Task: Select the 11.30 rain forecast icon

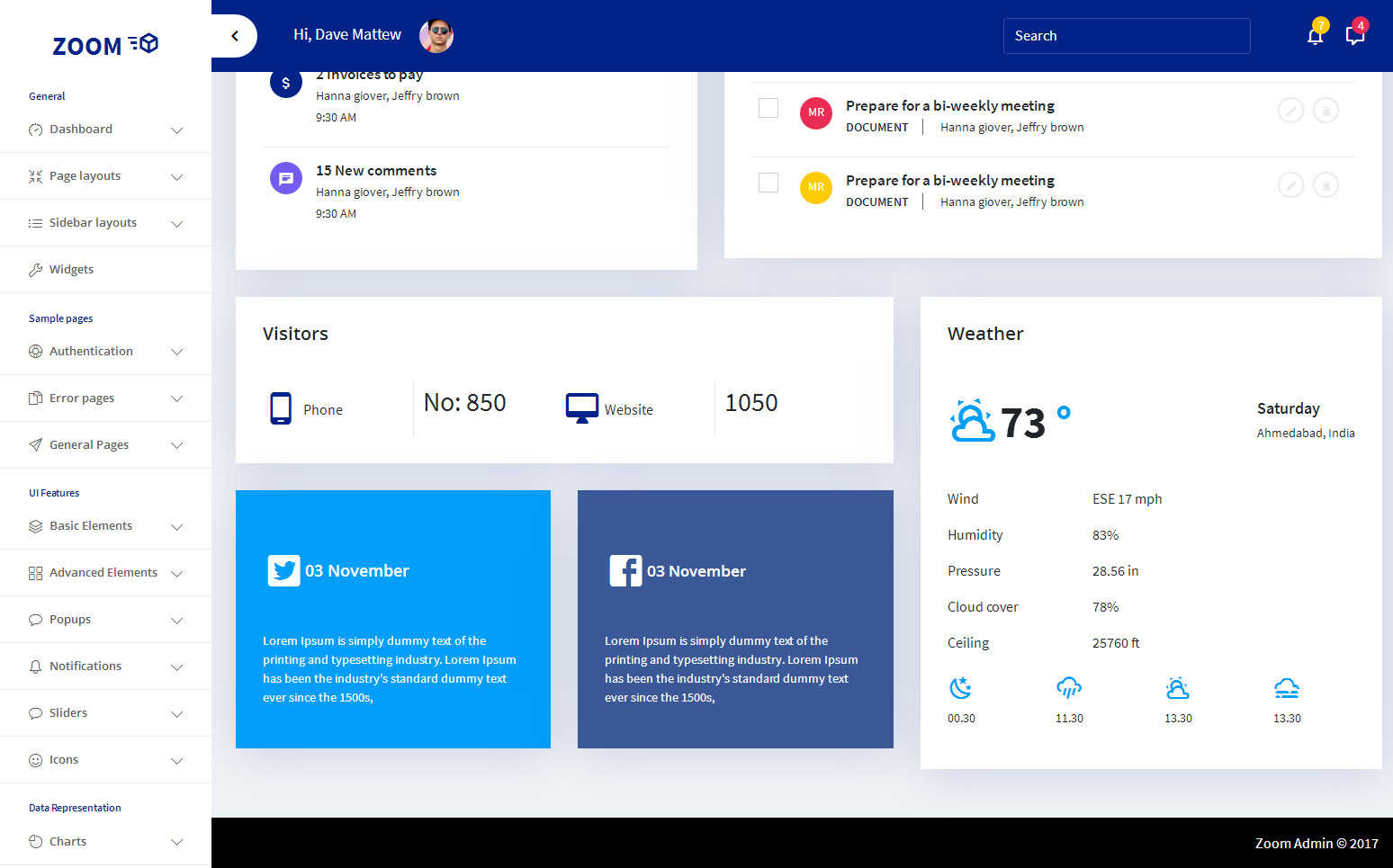Action: pos(1069,689)
